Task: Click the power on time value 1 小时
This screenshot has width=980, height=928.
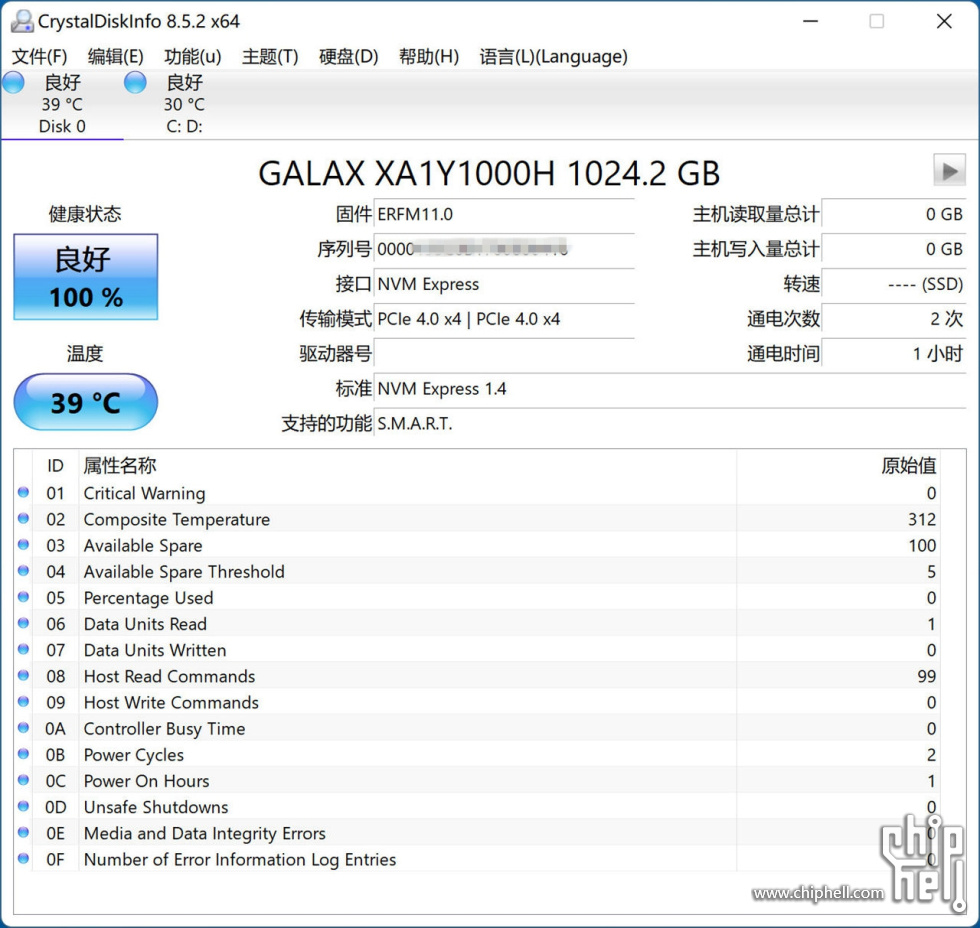Action: click(894, 354)
